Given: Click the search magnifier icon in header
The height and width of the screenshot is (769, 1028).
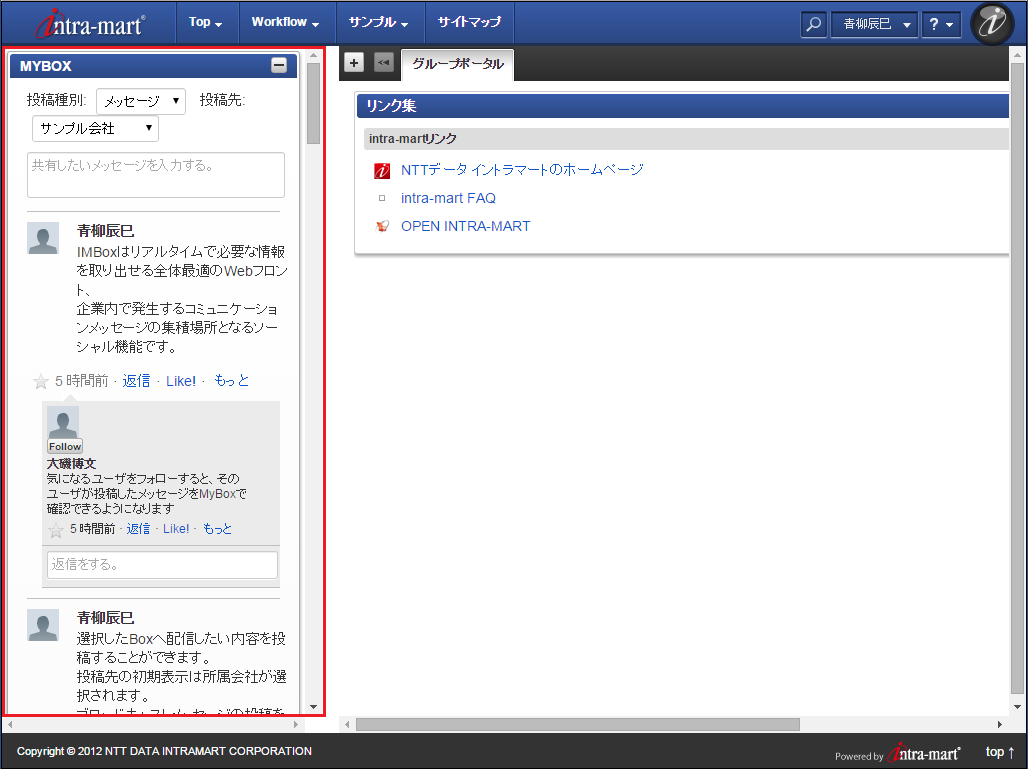Looking at the screenshot, I should [814, 24].
